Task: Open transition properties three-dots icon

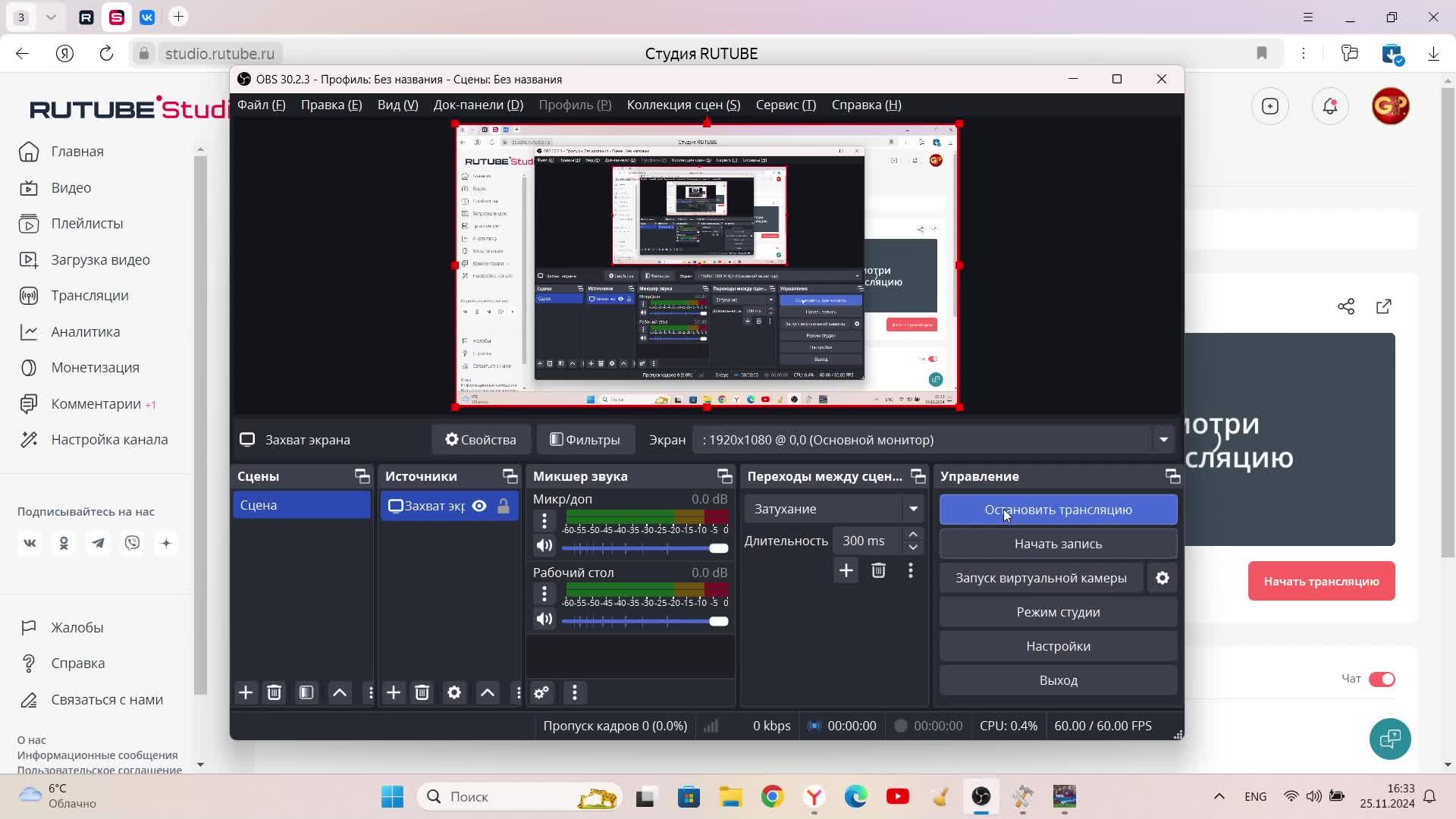Action: 911,570
